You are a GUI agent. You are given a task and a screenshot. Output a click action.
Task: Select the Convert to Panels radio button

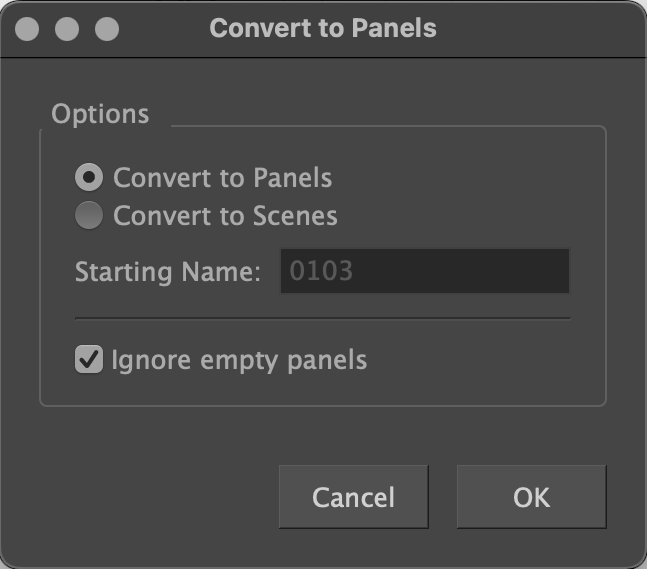tap(90, 178)
